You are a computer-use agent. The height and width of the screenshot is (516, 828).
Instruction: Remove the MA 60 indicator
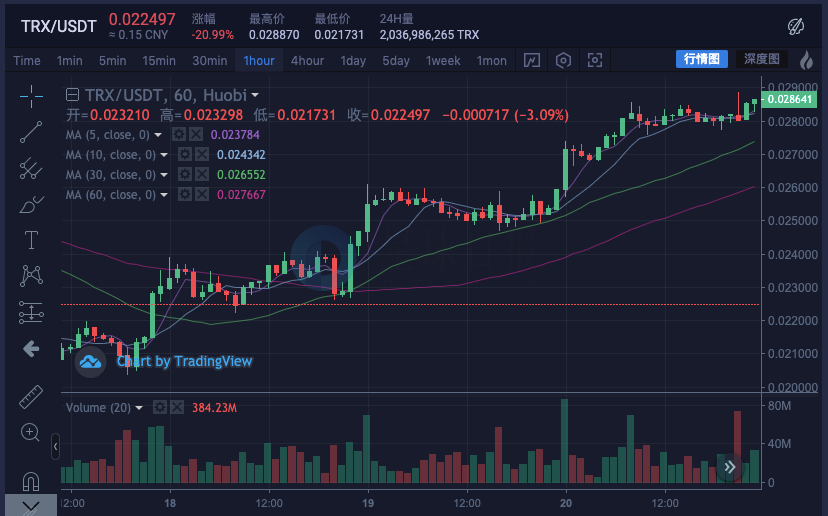202,194
